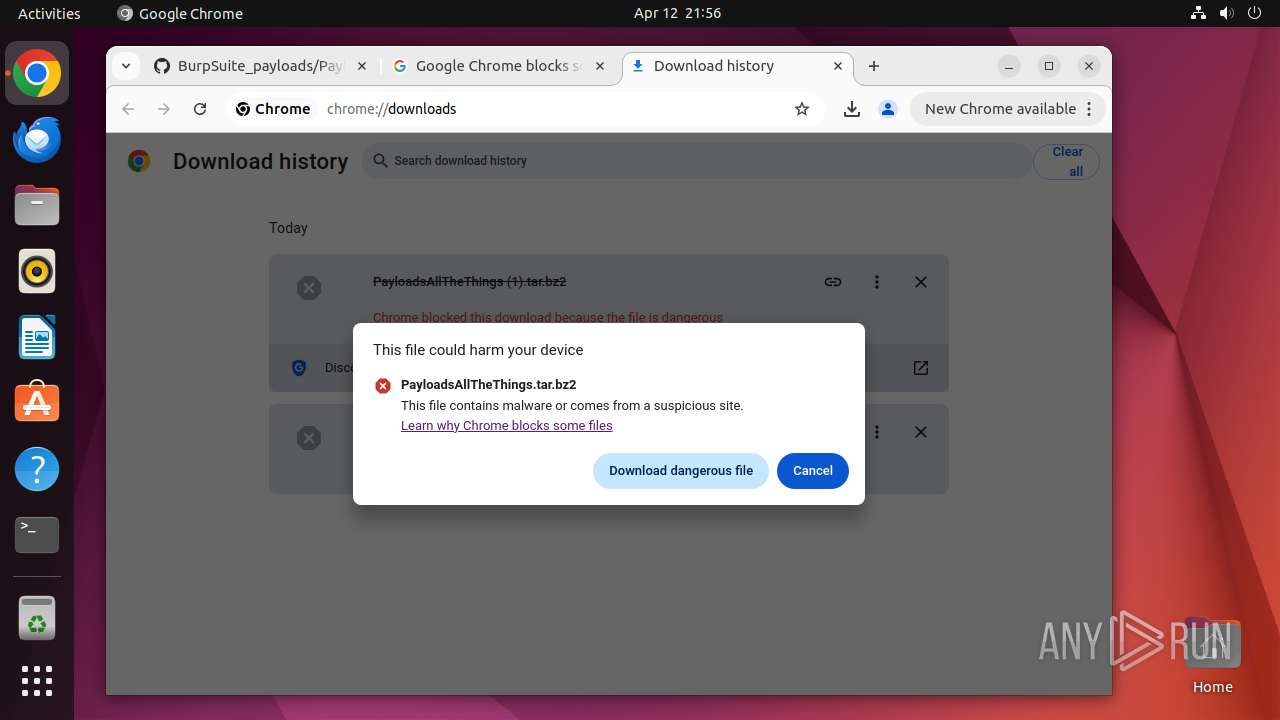Open a new Chrome tab

(x=874, y=66)
